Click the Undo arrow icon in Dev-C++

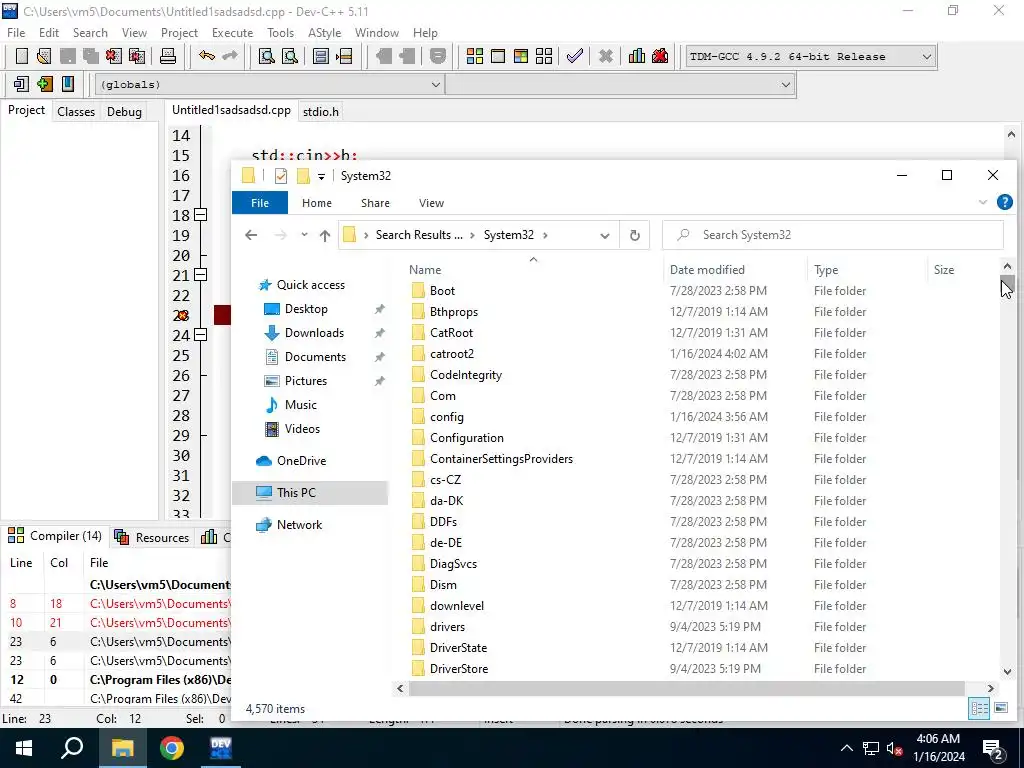point(207,56)
